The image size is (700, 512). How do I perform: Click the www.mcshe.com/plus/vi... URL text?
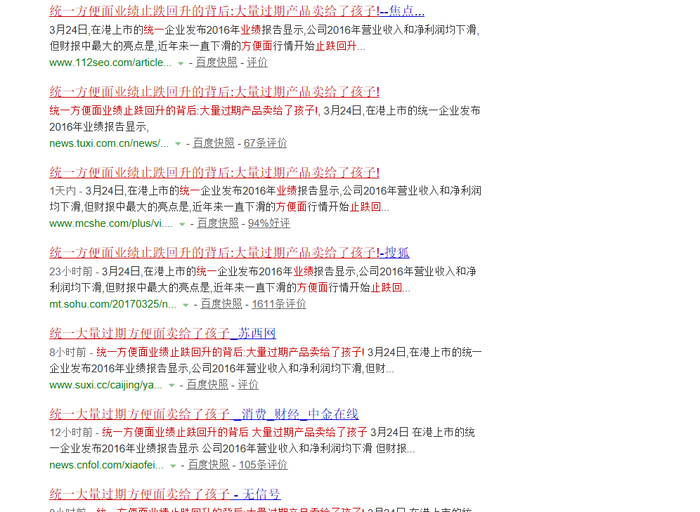pyautogui.click(x=111, y=223)
